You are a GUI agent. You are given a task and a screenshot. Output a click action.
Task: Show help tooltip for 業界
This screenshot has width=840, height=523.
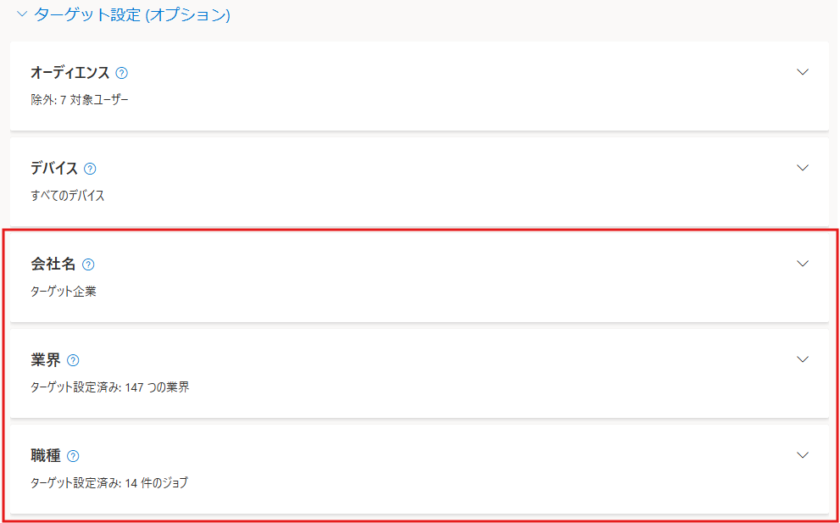73,360
